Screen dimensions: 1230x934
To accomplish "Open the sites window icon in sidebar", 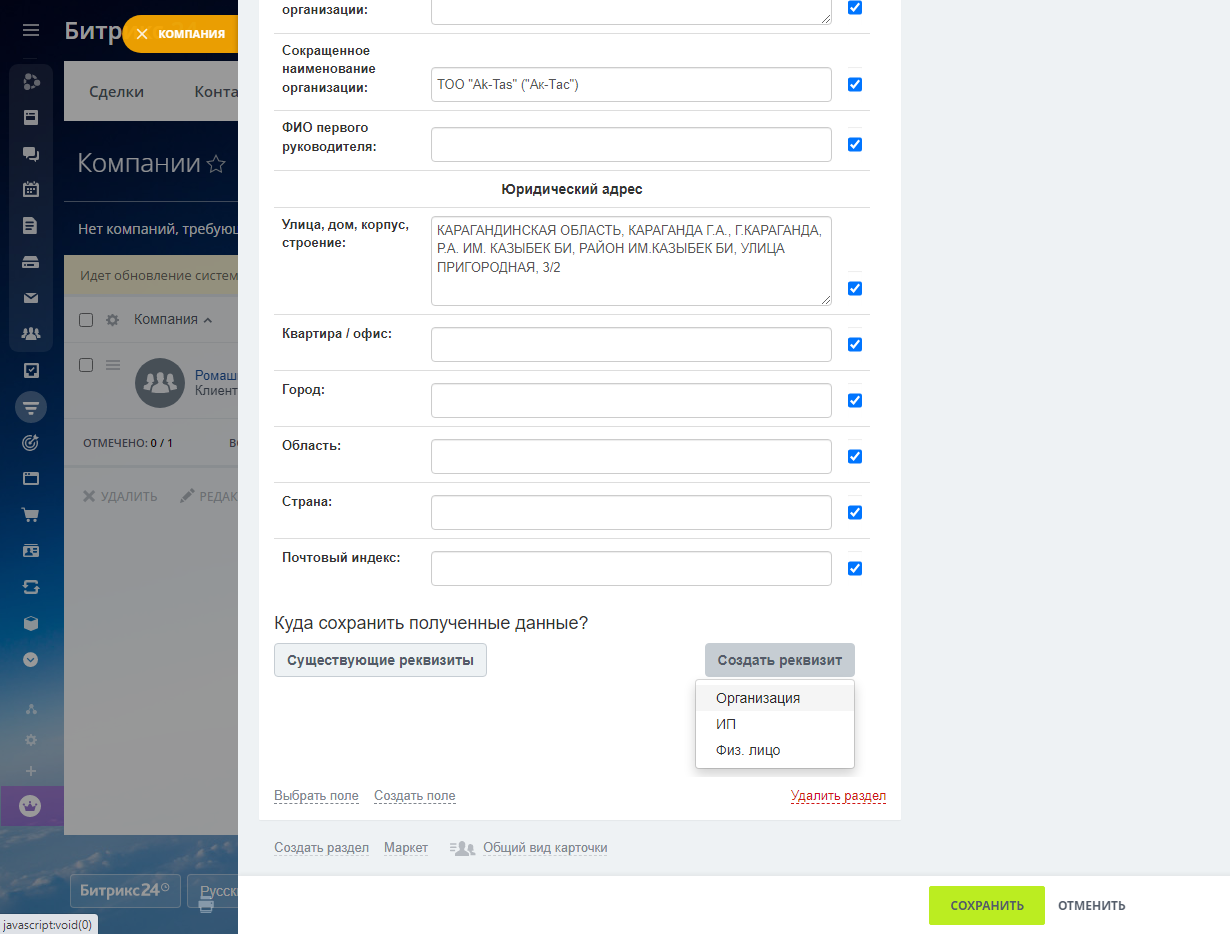I will tap(31, 478).
